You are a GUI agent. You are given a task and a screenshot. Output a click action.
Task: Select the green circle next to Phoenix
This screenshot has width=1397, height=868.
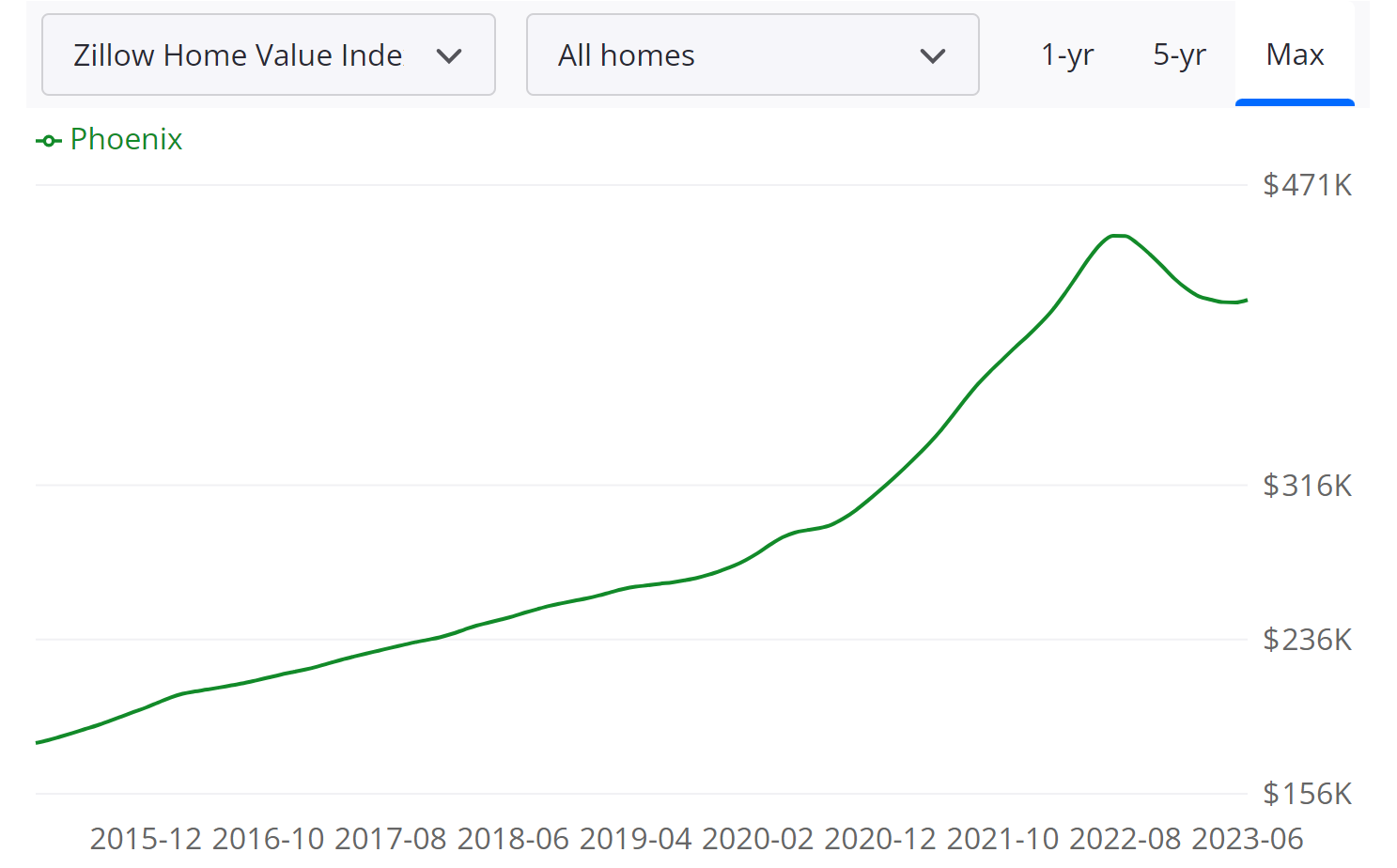[x=48, y=139]
